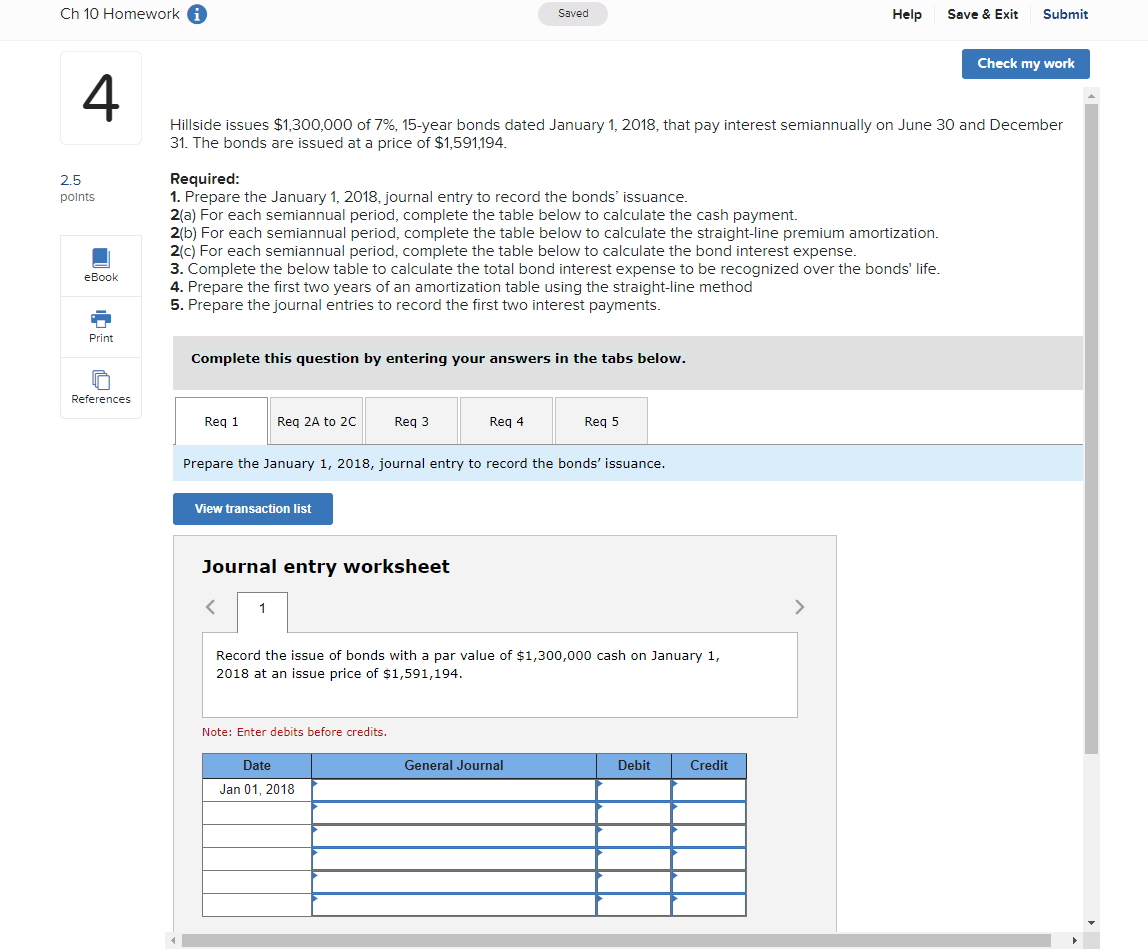Open the eBook resource

point(100,265)
